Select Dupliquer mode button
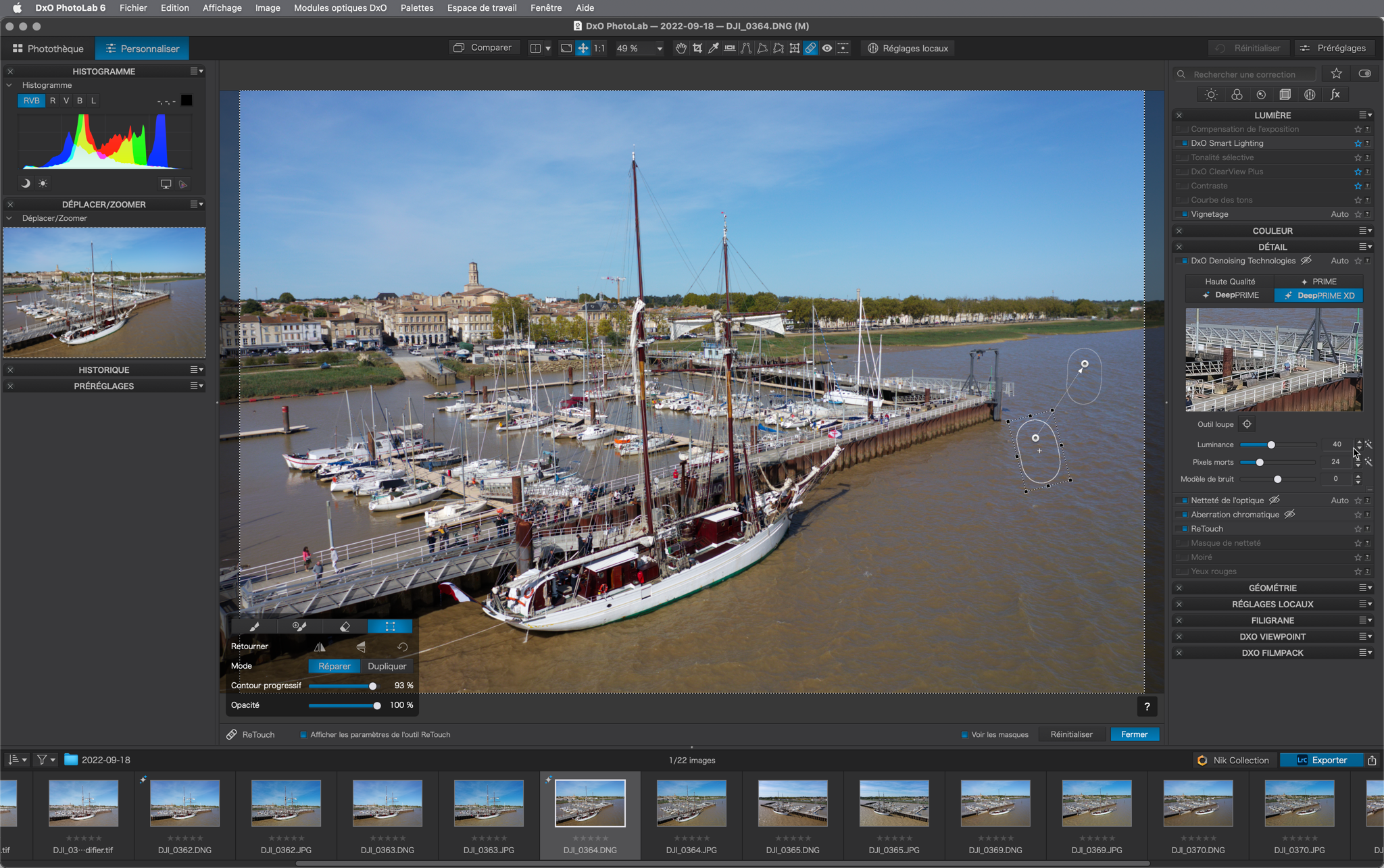Screen dimensions: 1384x868 387,666
